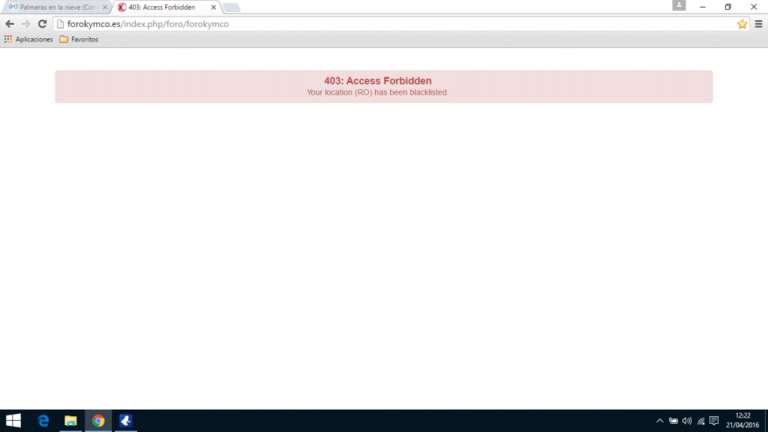
Task: Close the 403: Access Forbidden tab
Action: click(213, 7)
